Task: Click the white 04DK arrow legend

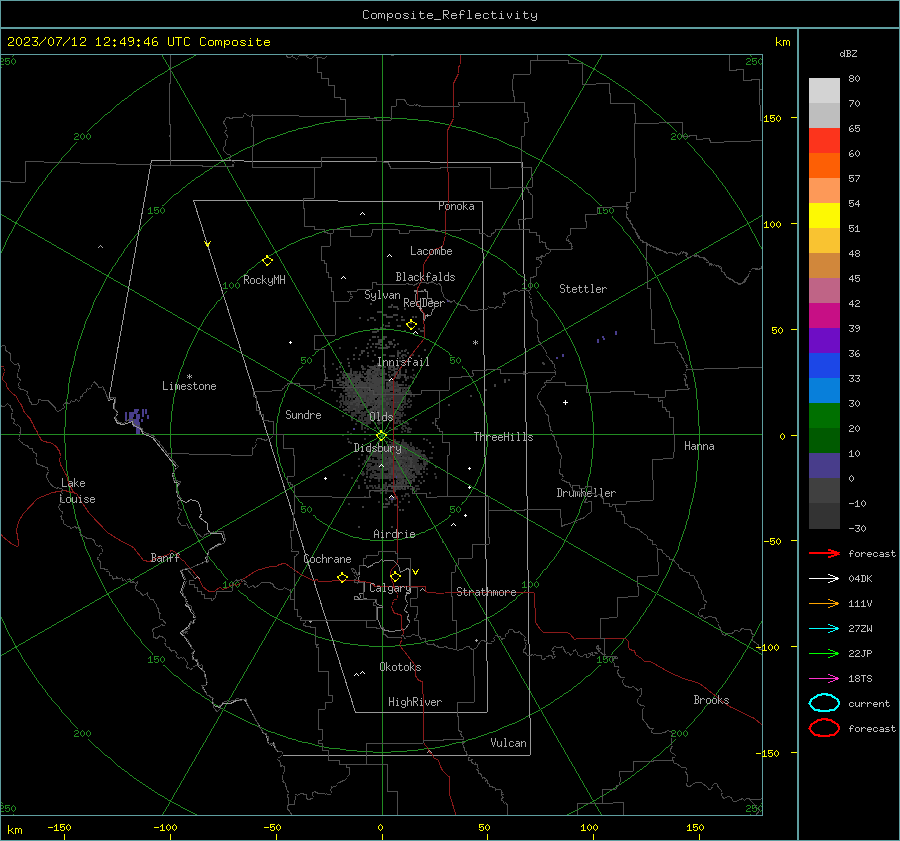Action: pos(824,578)
